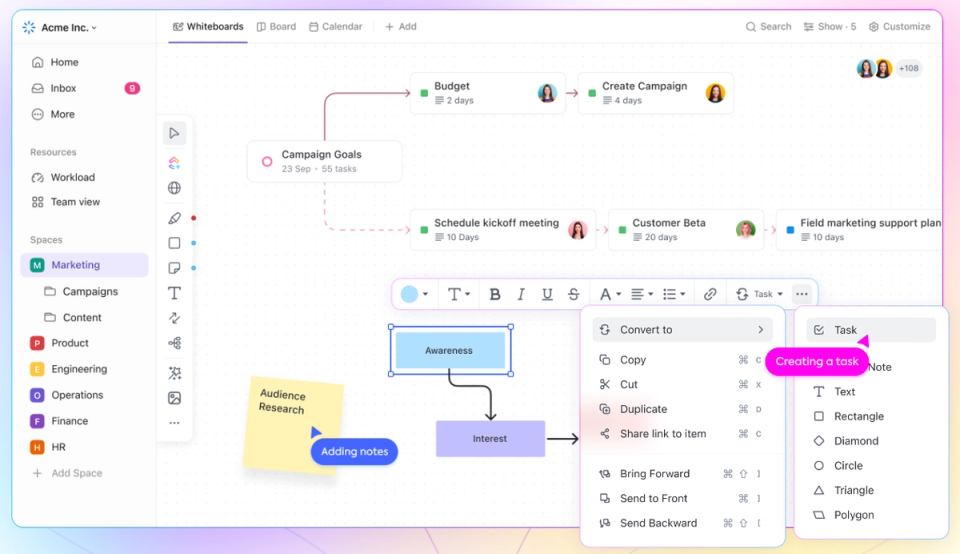Select the Audience Research sticky note
This screenshot has width=960, height=554.
click(293, 425)
